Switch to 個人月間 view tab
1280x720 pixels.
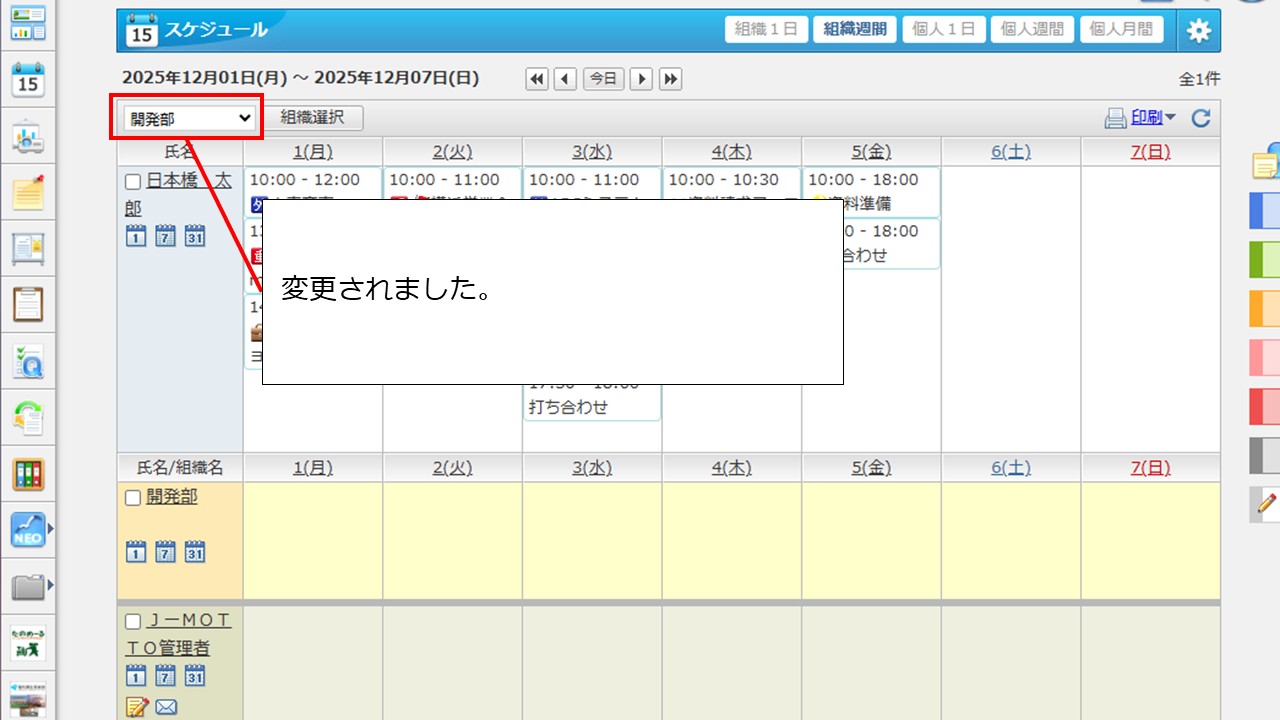[1120, 29]
